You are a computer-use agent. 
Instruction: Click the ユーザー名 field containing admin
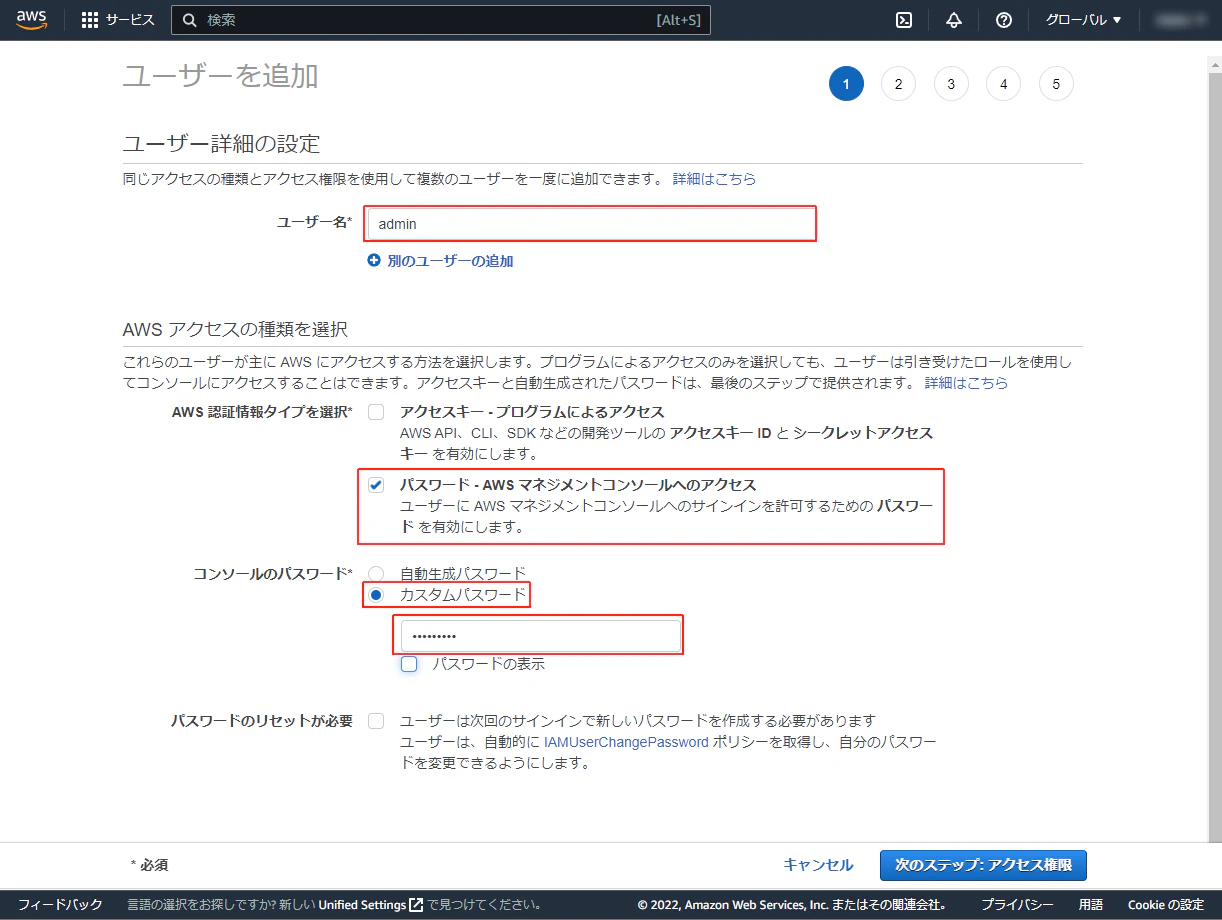click(591, 224)
